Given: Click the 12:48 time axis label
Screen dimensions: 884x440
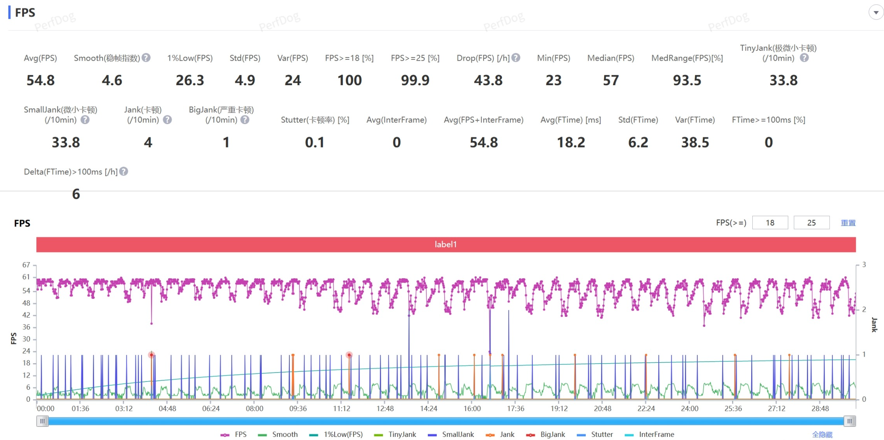Looking at the screenshot, I should pyautogui.click(x=385, y=408).
